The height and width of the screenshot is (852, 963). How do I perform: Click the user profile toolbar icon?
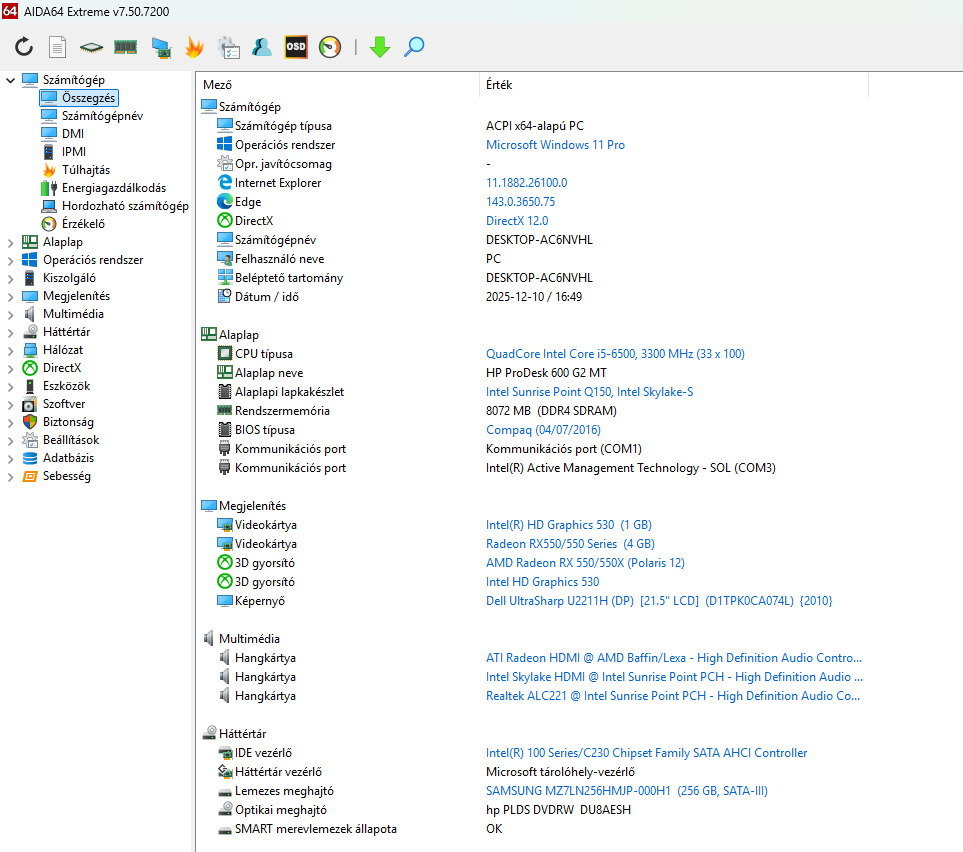pyautogui.click(x=262, y=47)
